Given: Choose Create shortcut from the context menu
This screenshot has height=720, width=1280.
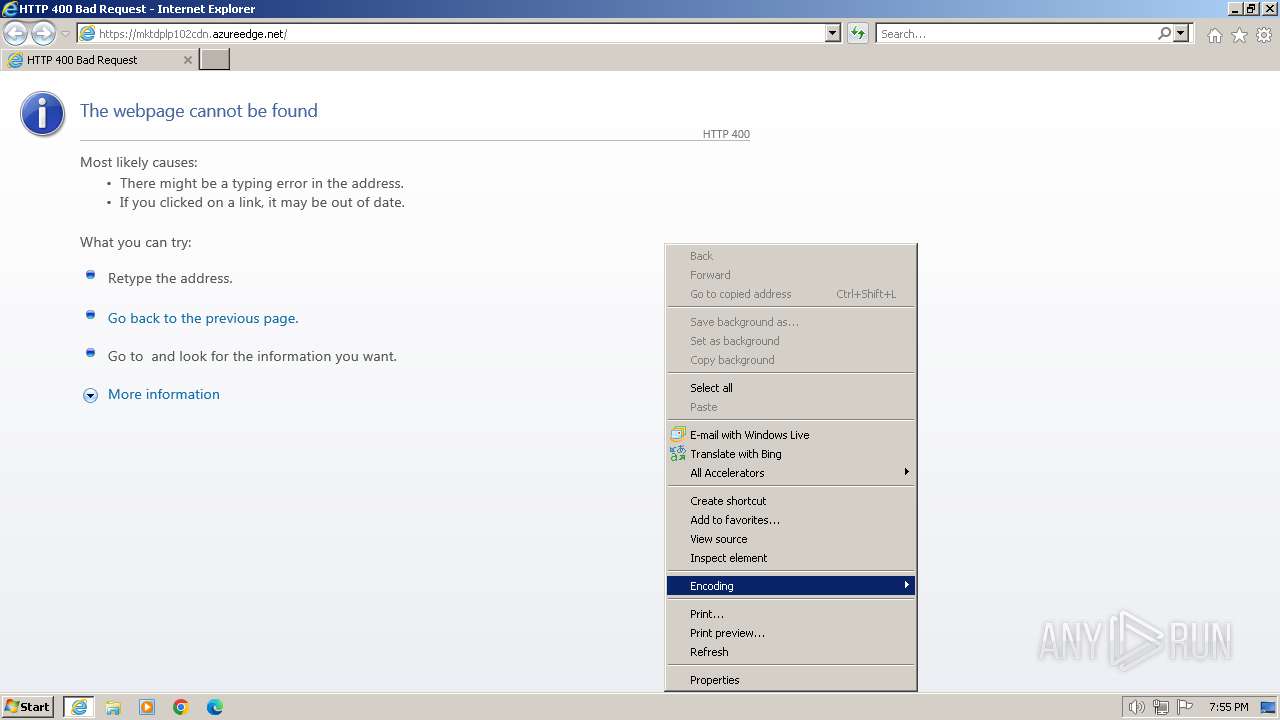Looking at the screenshot, I should pos(791,501).
